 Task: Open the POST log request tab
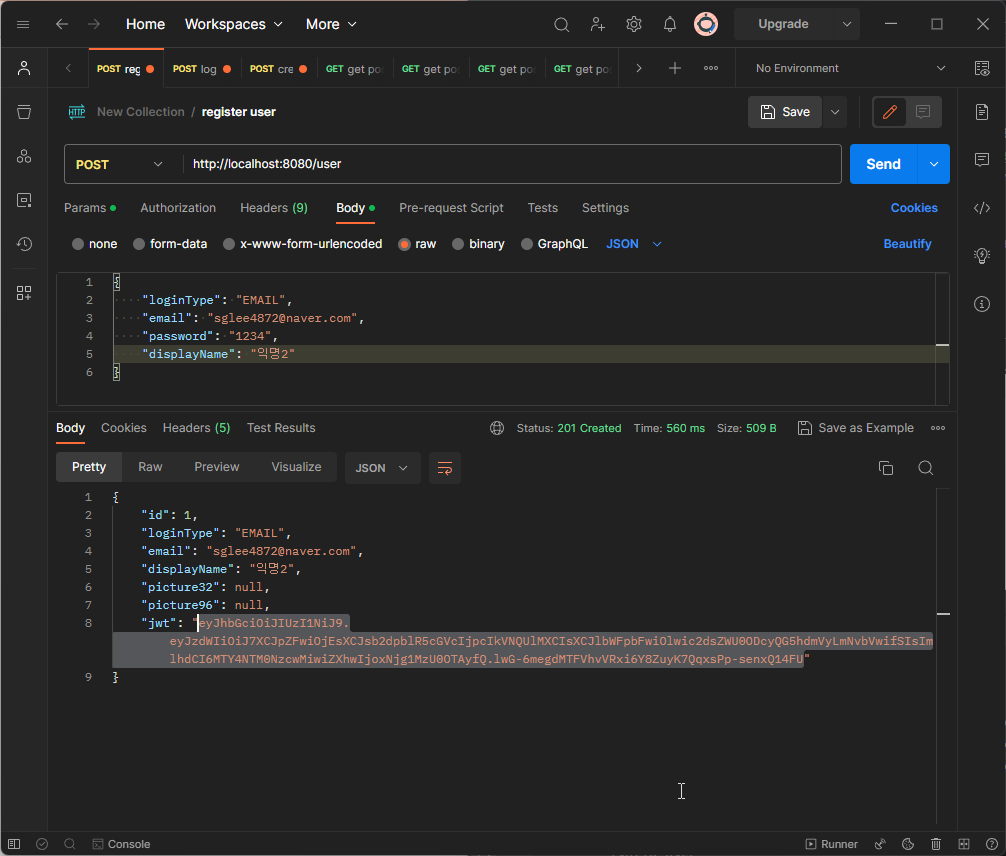(x=201, y=69)
